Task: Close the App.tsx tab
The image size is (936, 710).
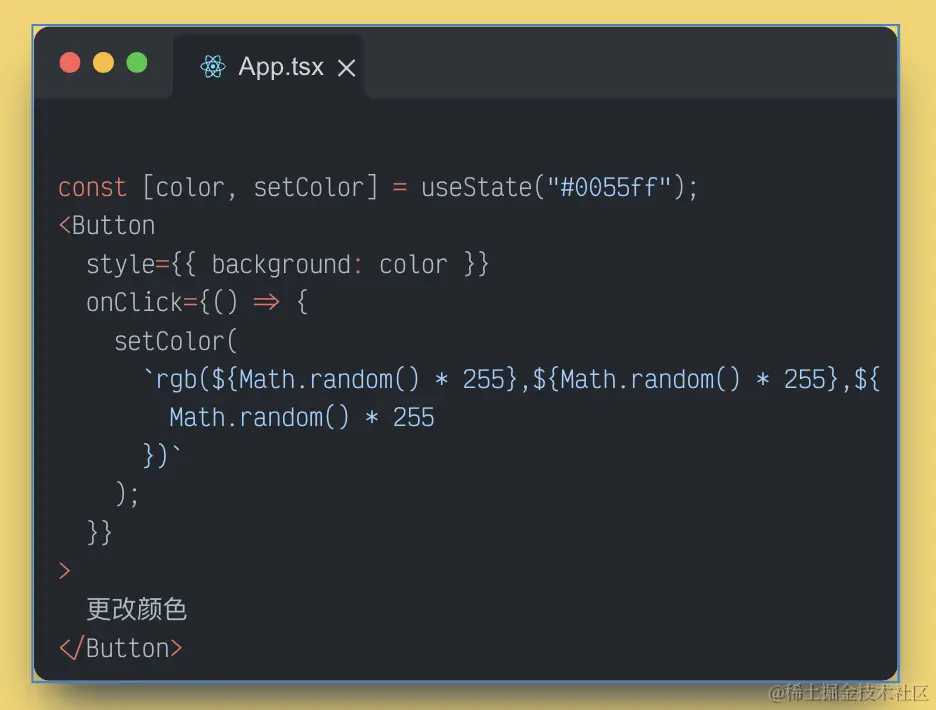Action: click(x=346, y=68)
